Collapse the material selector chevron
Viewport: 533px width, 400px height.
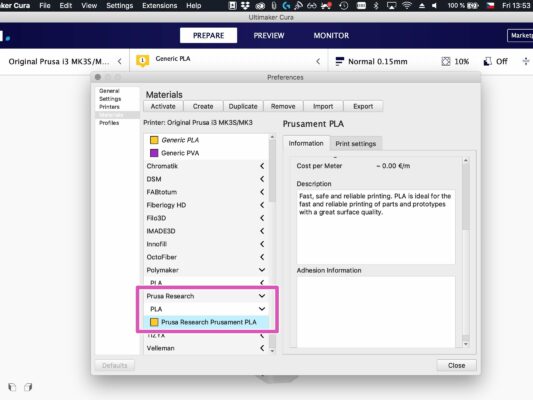click(318, 62)
